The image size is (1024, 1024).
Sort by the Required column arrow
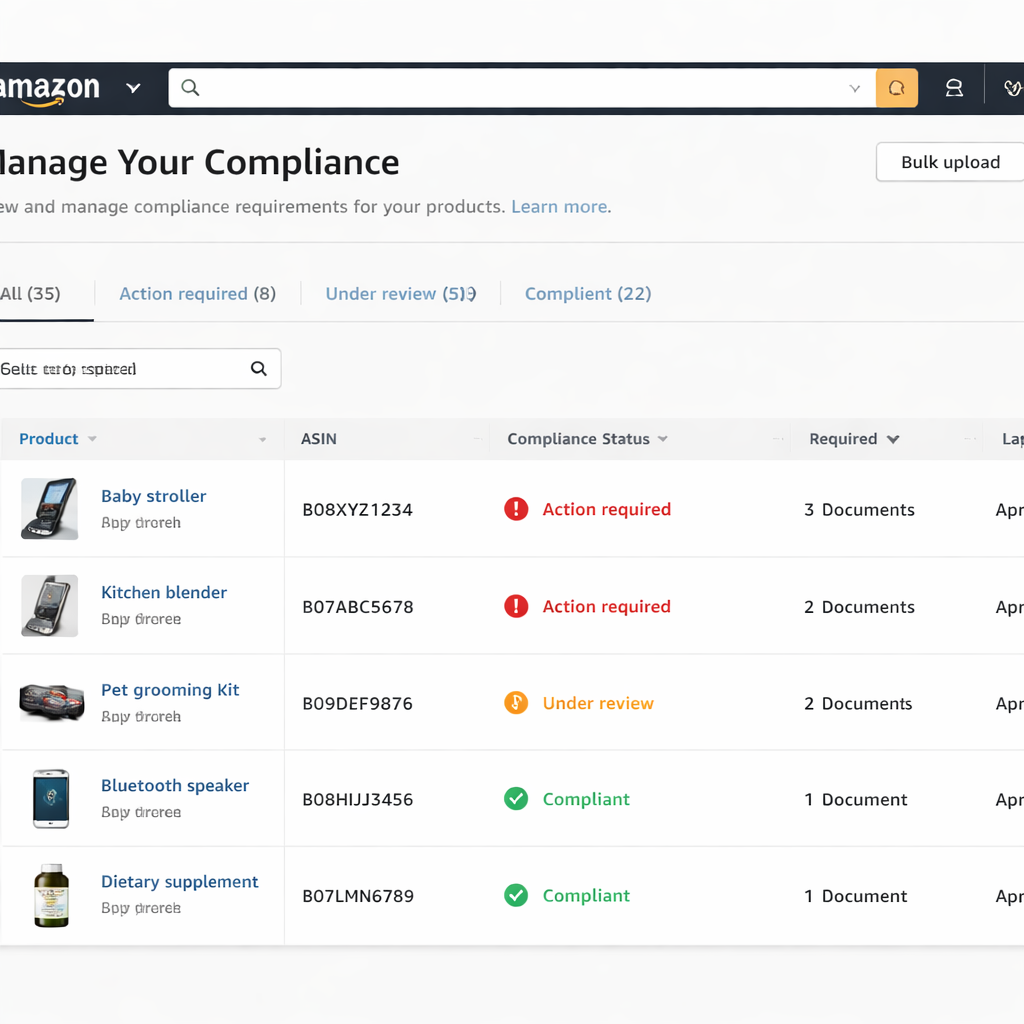click(895, 439)
